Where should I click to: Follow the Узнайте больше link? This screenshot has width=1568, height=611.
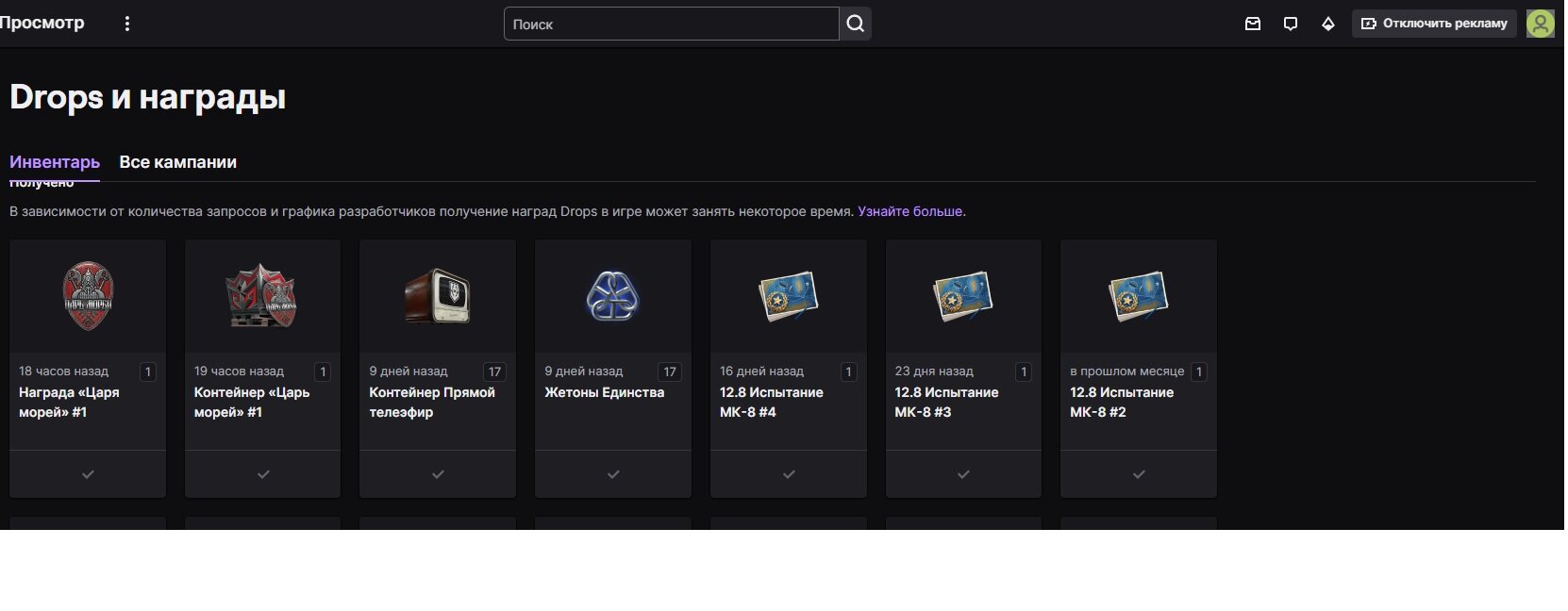(909, 211)
